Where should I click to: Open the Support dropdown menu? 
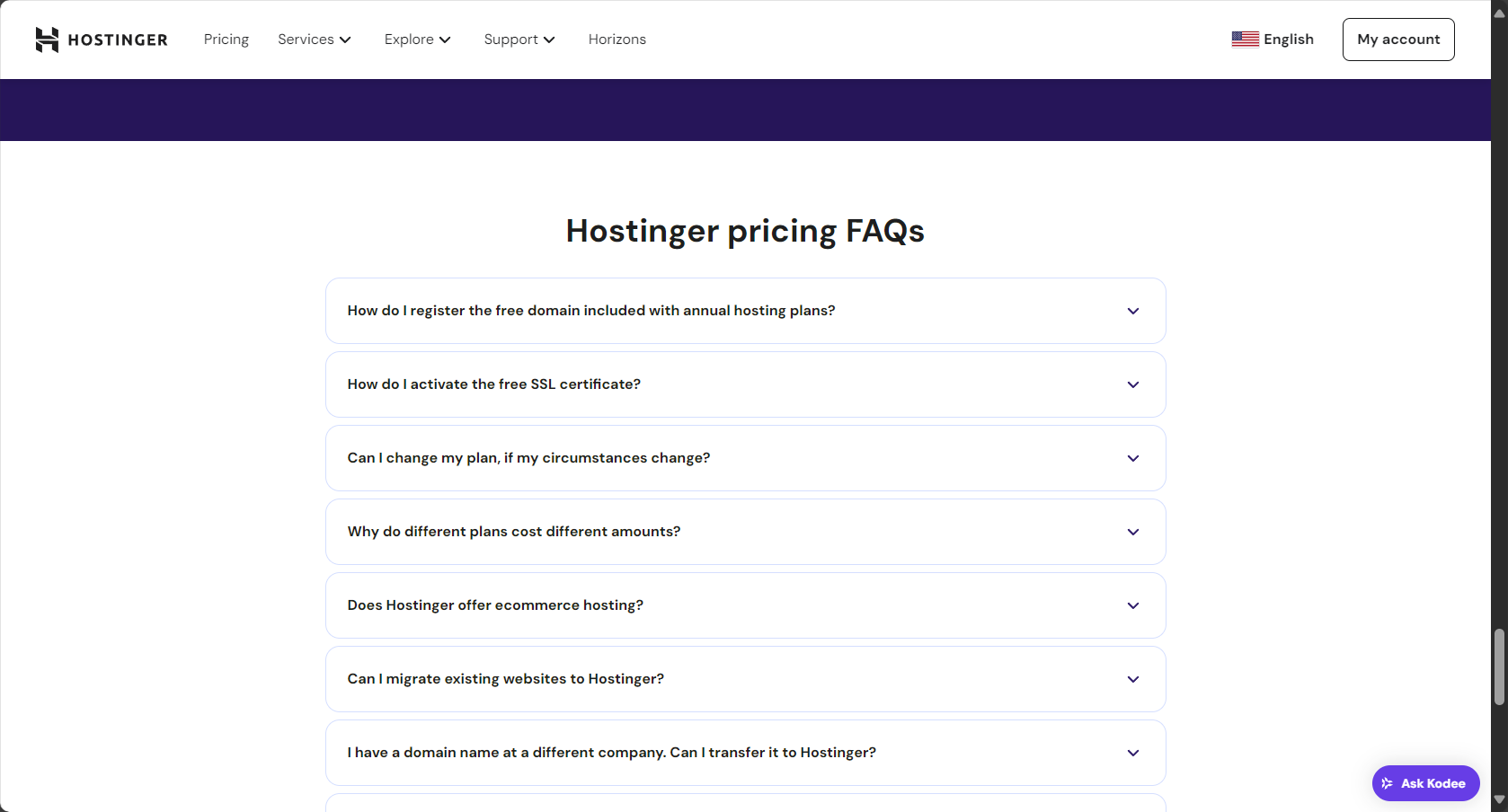click(x=519, y=40)
